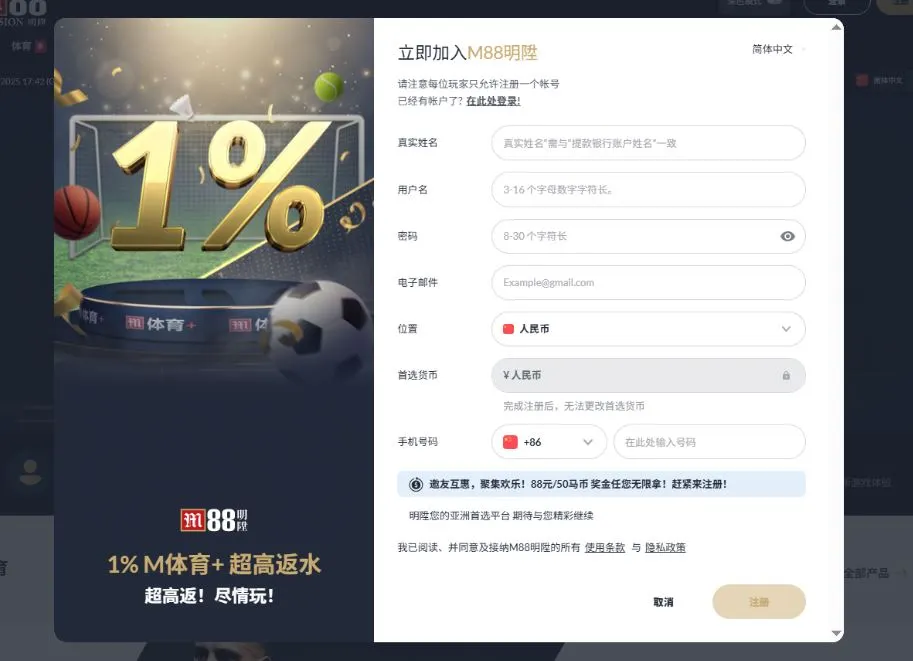Open the 在此处登录 login link
The image size is (913, 661).
click(493, 101)
